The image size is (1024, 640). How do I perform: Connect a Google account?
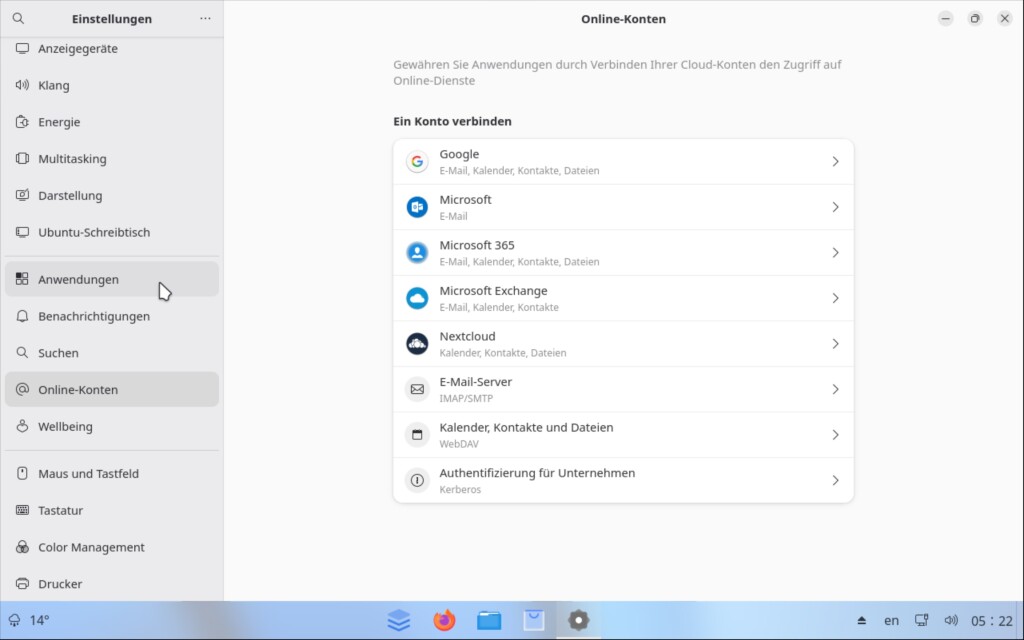tap(623, 161)
